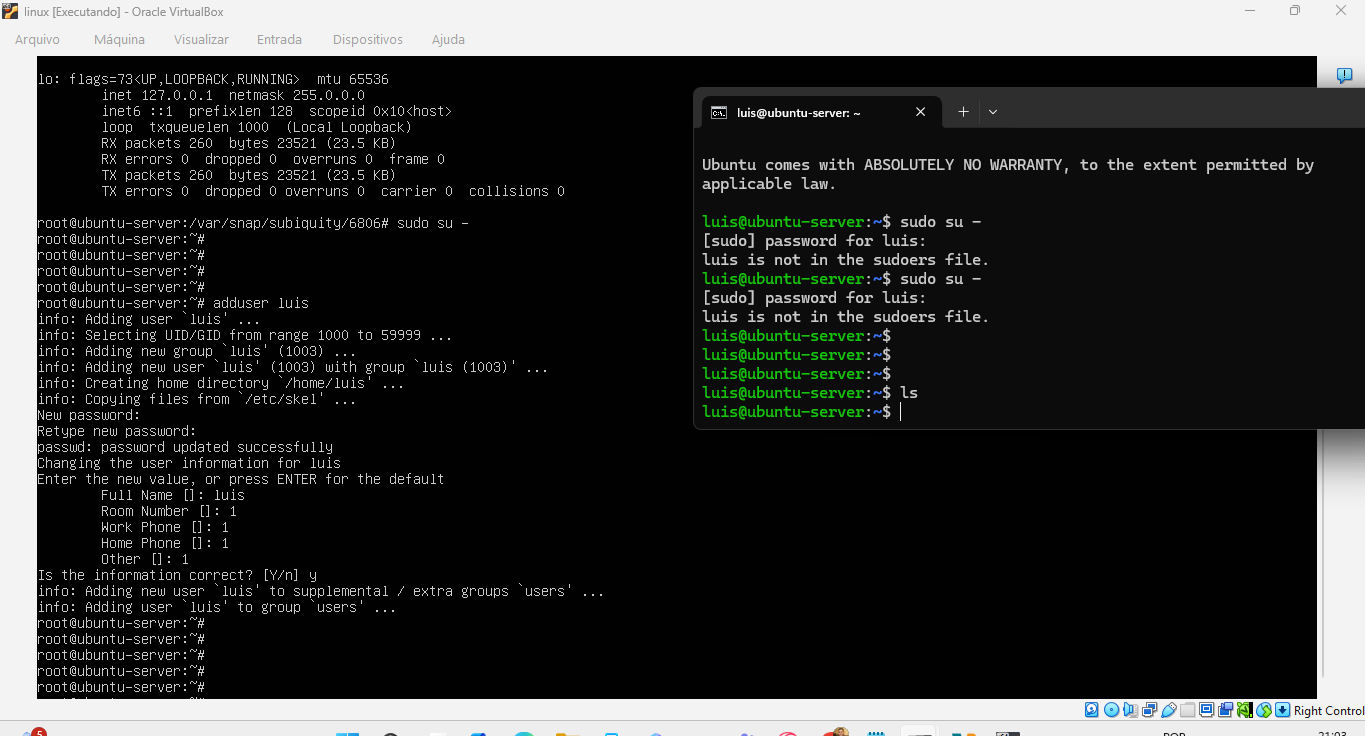Open the audio settings status icon

pyautogui.click(x=1131, y=710)
